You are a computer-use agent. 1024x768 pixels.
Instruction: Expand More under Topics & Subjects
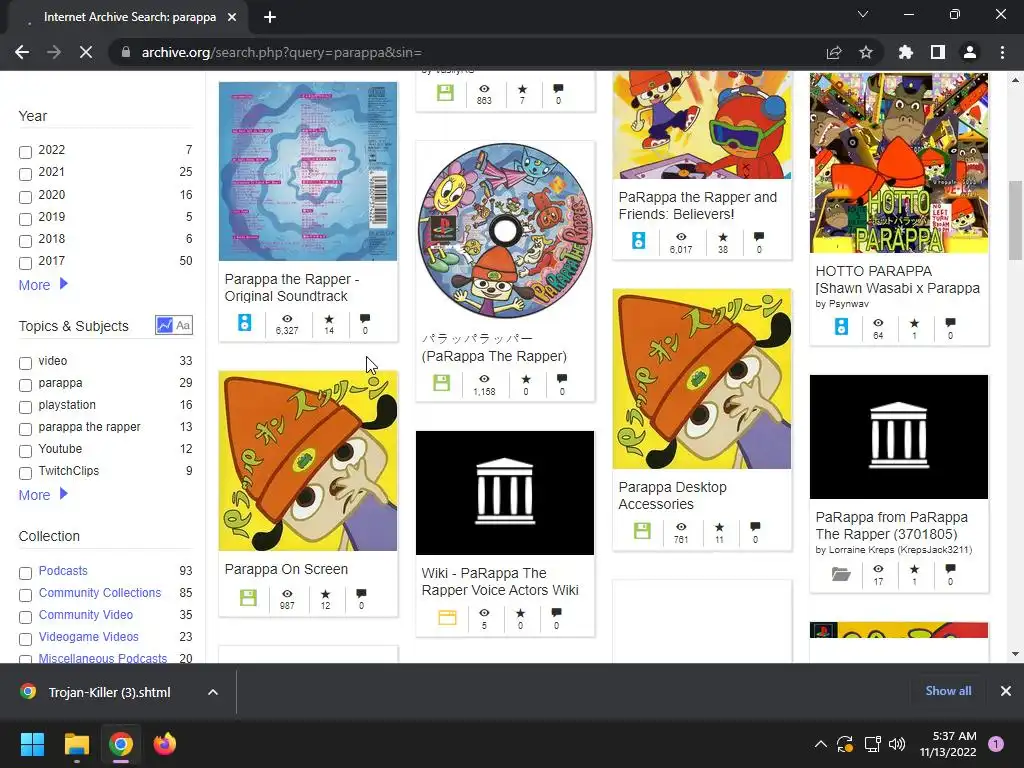(43, 494)
